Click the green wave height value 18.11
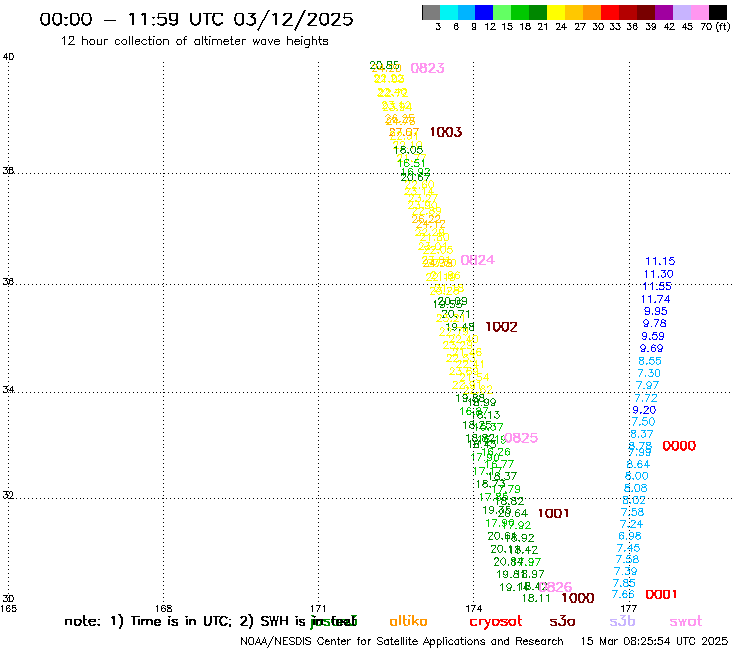 [536, 598]
